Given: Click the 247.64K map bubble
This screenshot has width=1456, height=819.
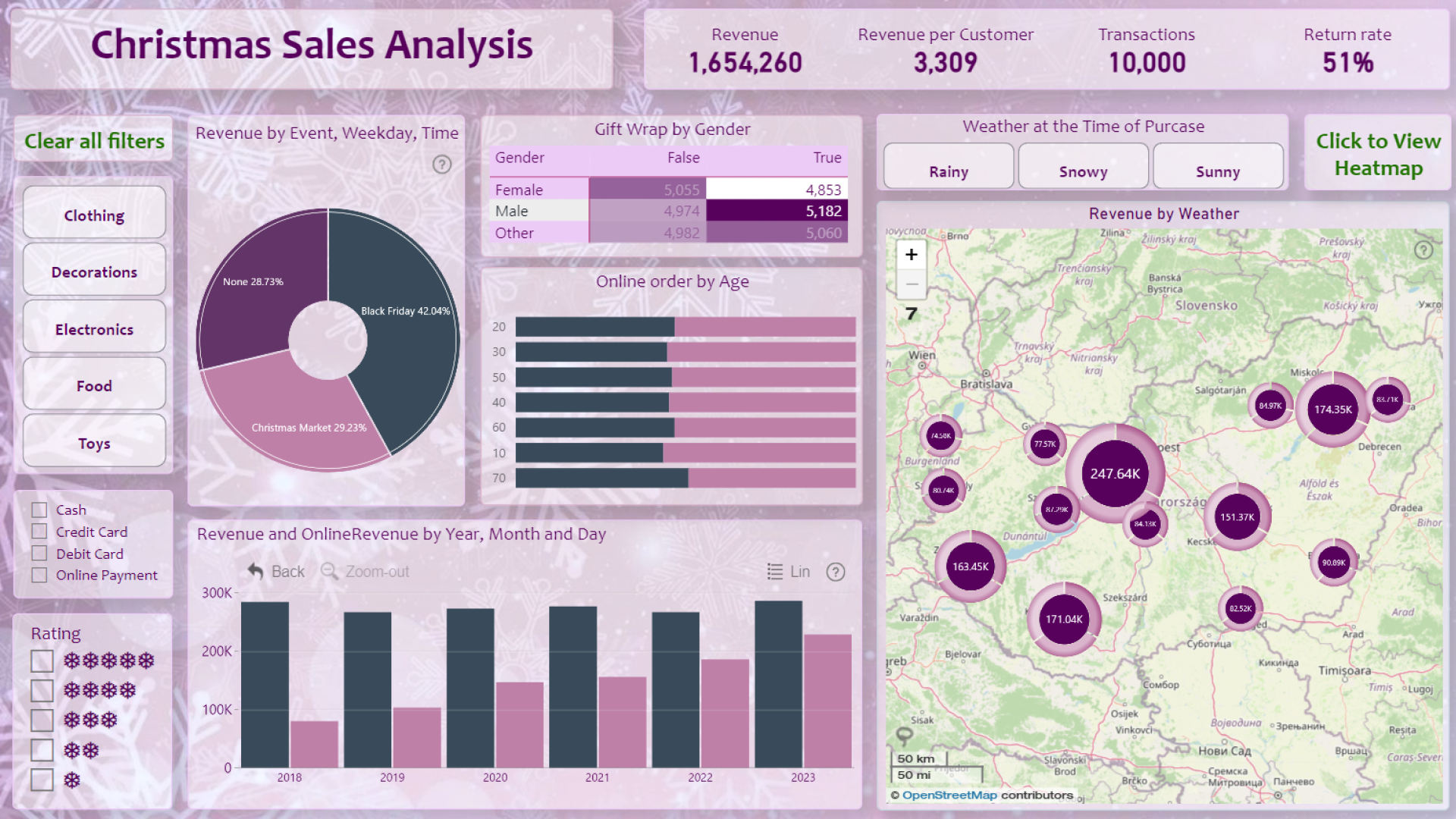Looking at the screenshot, I should 1115,474.
